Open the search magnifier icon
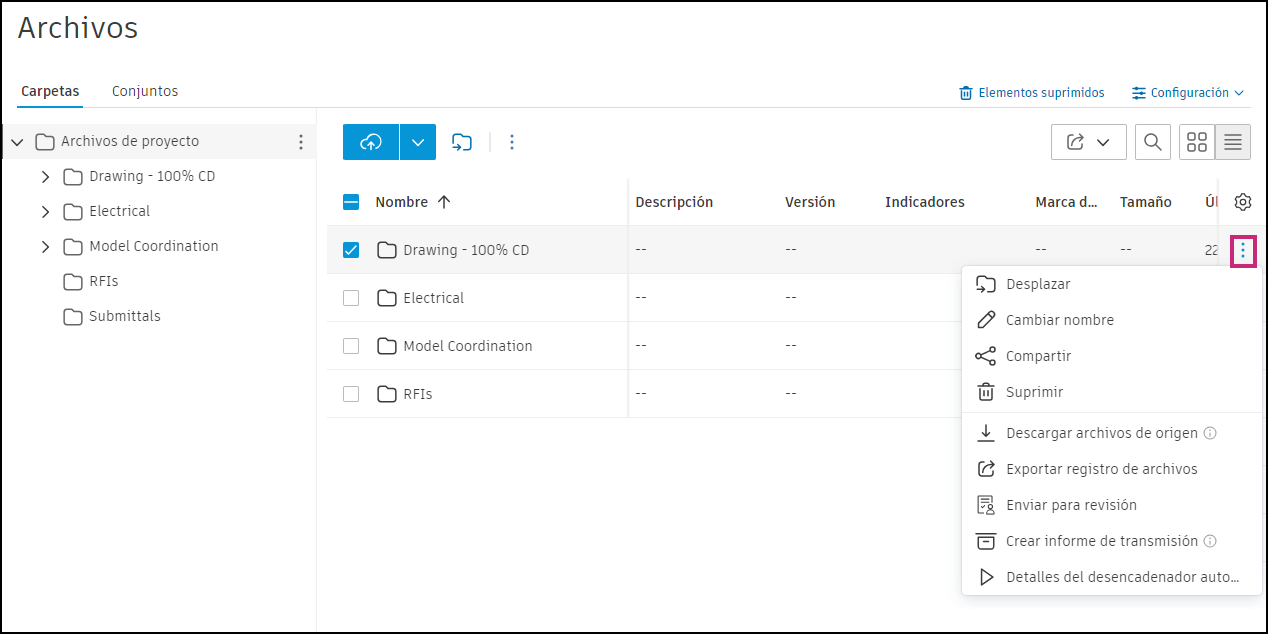 tap(1152, 142)
